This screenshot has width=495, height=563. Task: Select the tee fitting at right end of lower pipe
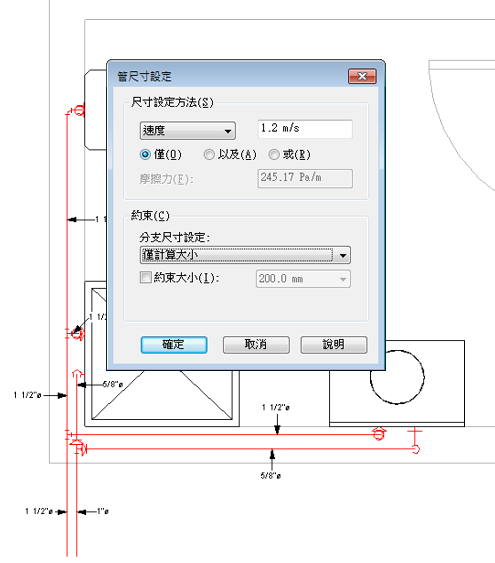click(415, 441)
